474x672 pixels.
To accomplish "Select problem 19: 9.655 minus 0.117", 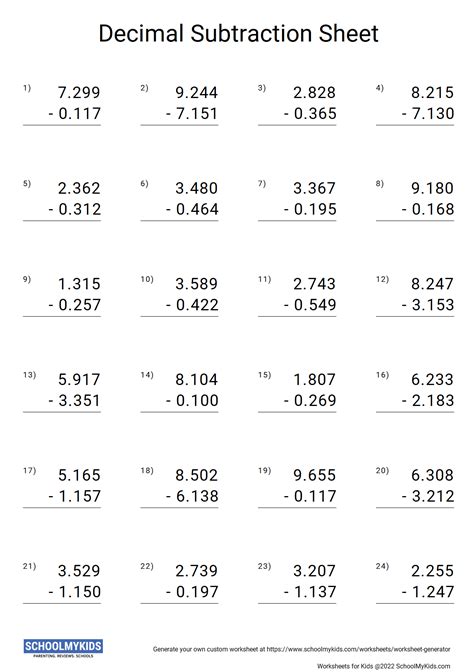I will pos(297,487).
